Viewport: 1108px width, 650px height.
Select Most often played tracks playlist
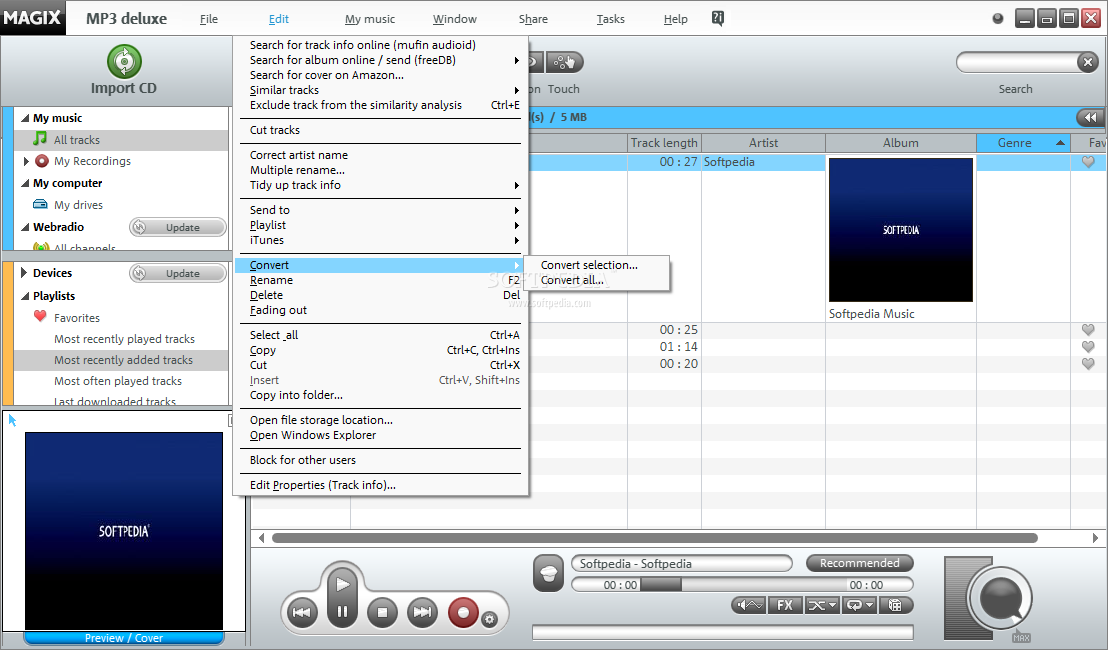click(118, 381)
